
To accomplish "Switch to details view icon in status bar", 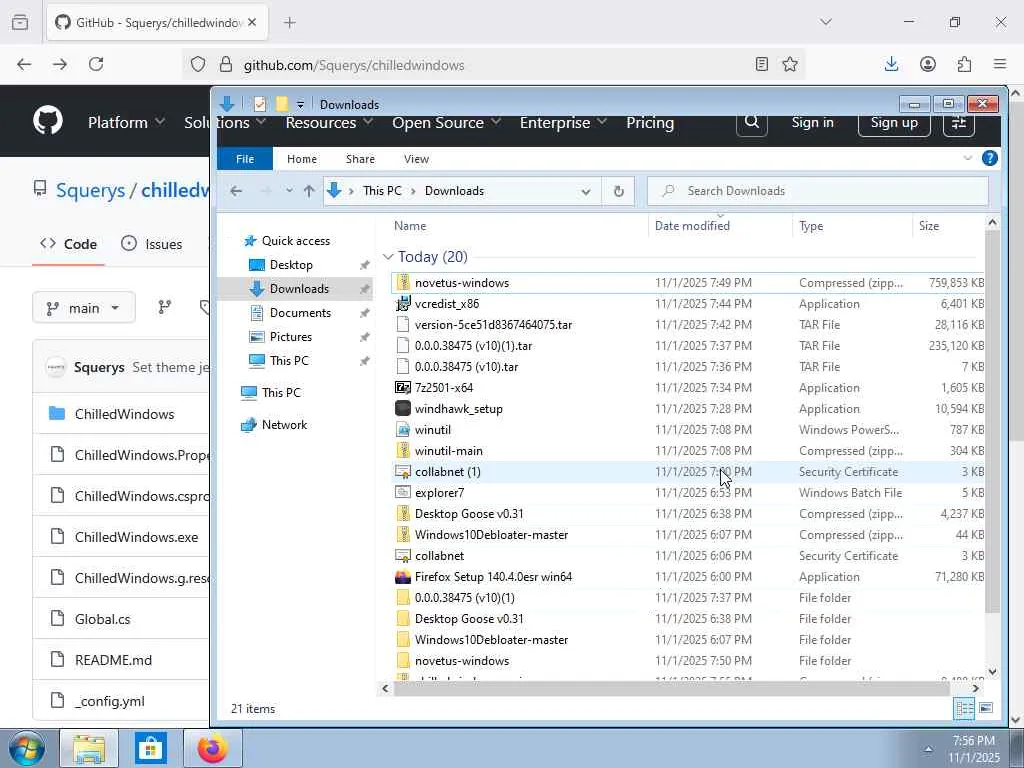I will coord(964,709).
